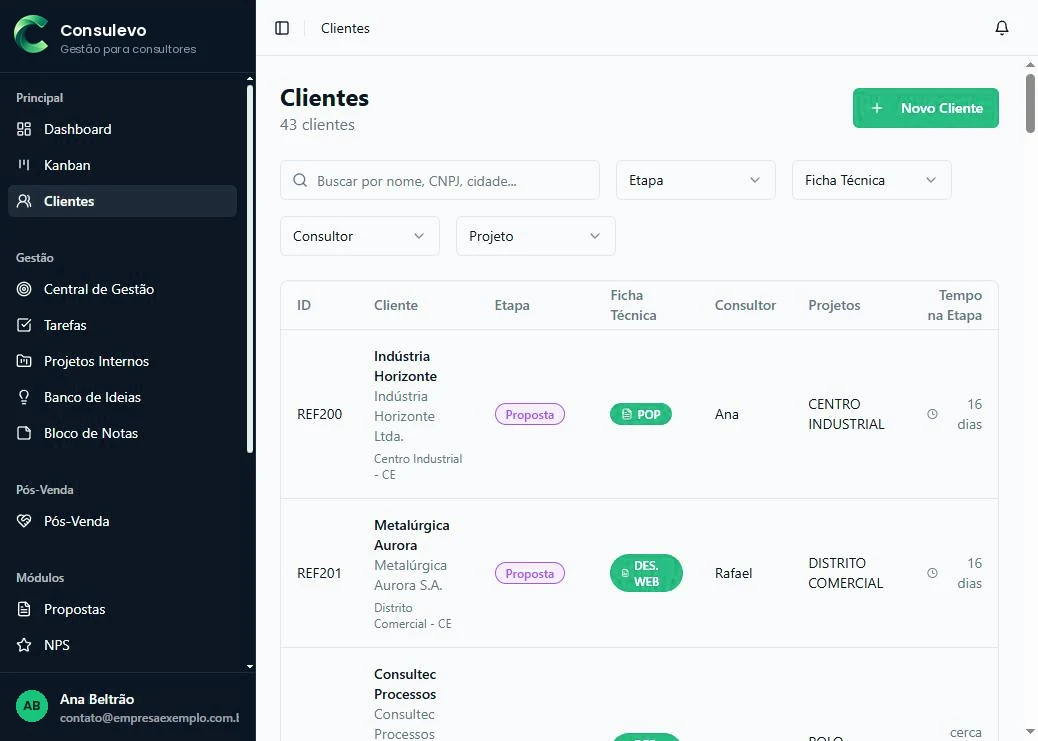
Task: Click the document icon in POP badge
Action: (626, 414)
